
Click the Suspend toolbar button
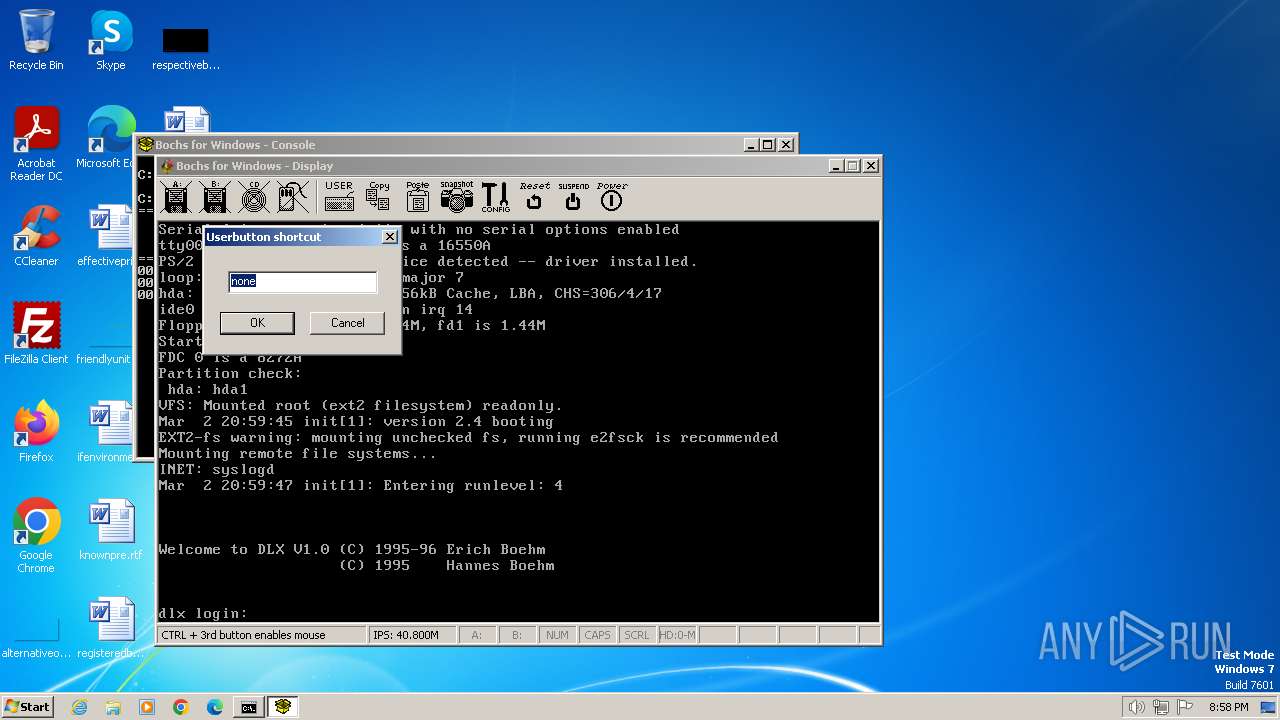coord(573,197)
